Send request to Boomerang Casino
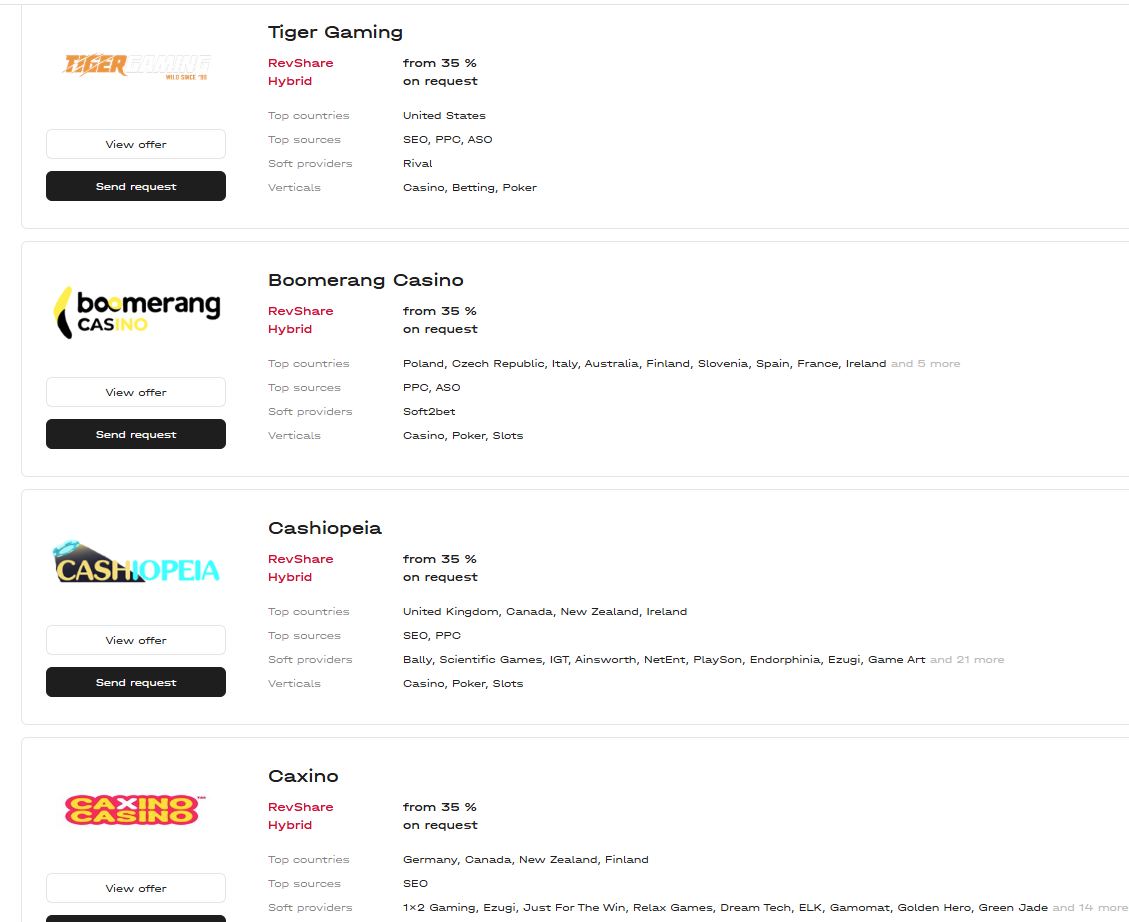This screenshot has width=1129, height=922. point(136,434)
